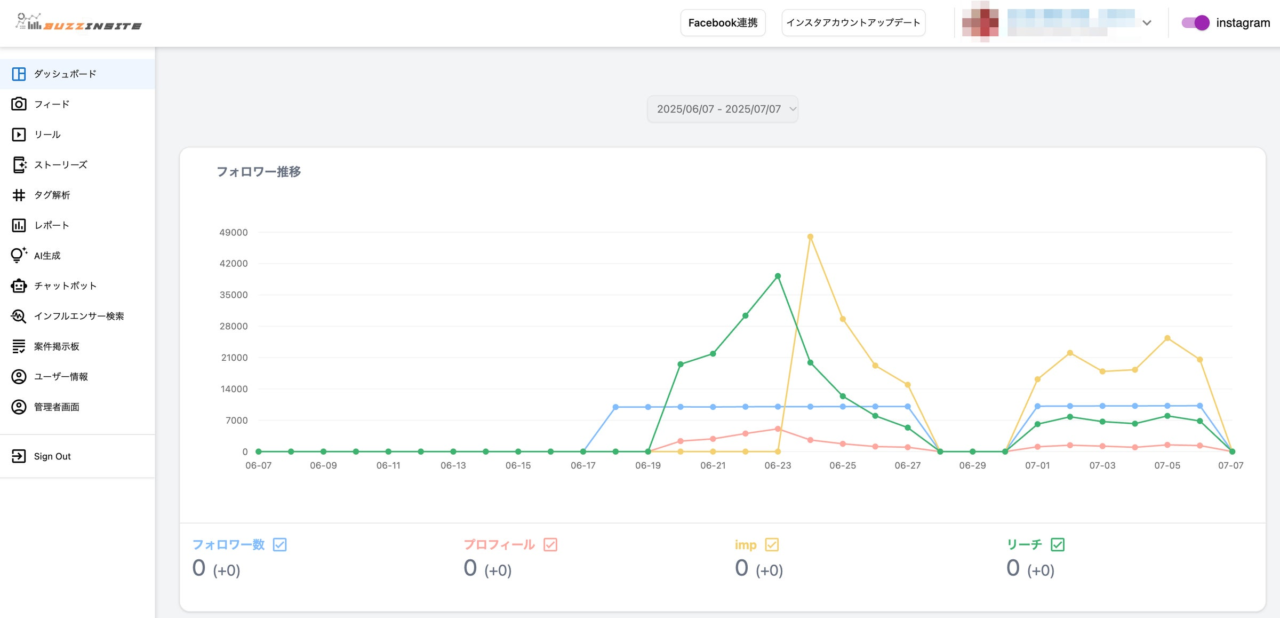Expand the account selector chevron in header
The width and height of the screenshot is (1280, 618).
(x=1146, y=23)
